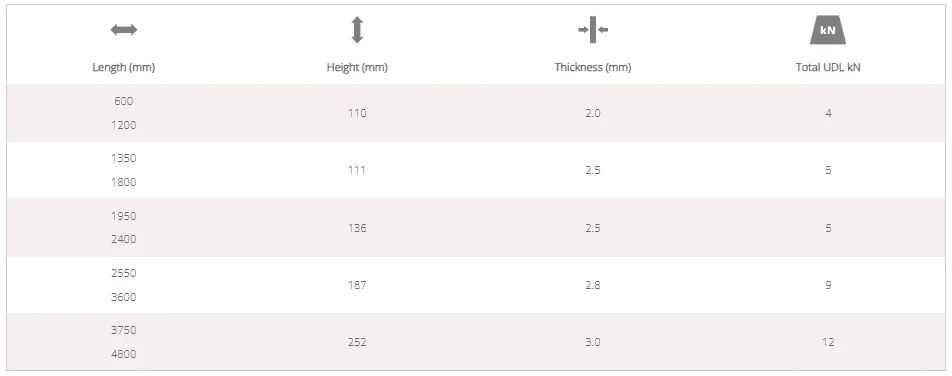Screen dimensions: 952x376
Task: Click the 1200 length value
Action: [x=124, y=125]
